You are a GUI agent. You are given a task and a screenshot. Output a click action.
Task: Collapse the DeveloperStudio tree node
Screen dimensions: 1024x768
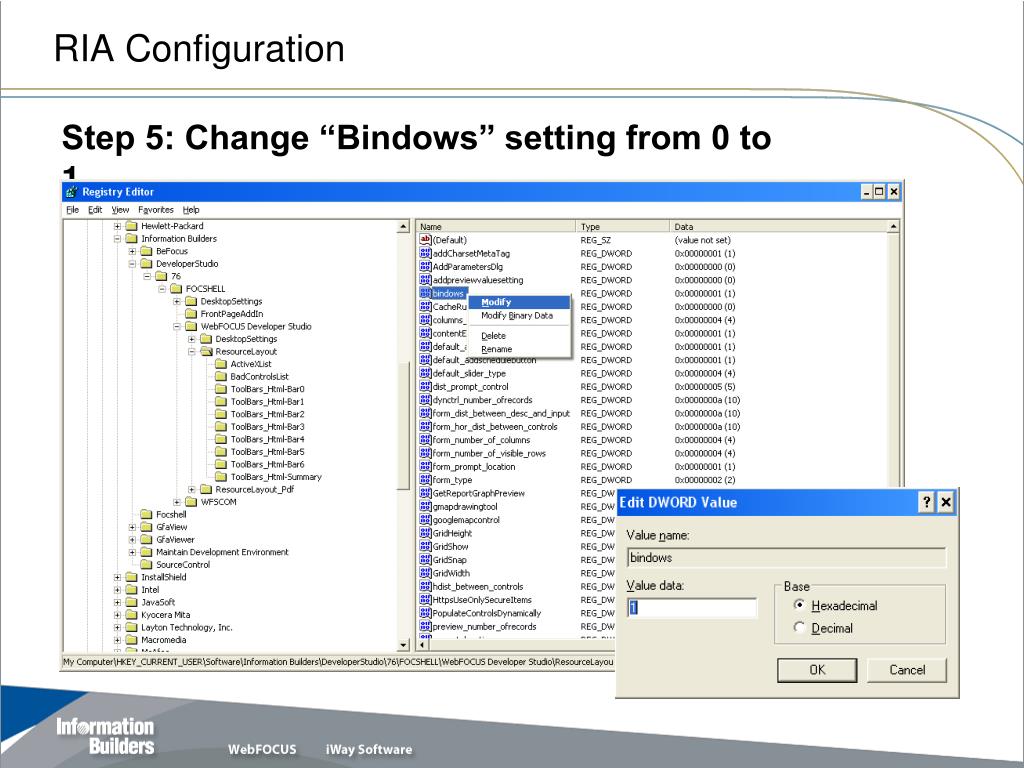(x=133, y=264)
